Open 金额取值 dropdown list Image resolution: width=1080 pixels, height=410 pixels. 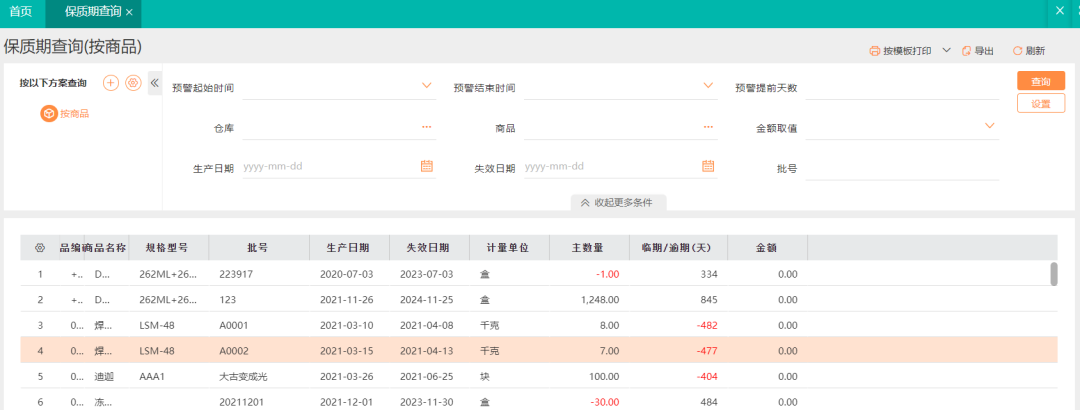pos(990,126)
